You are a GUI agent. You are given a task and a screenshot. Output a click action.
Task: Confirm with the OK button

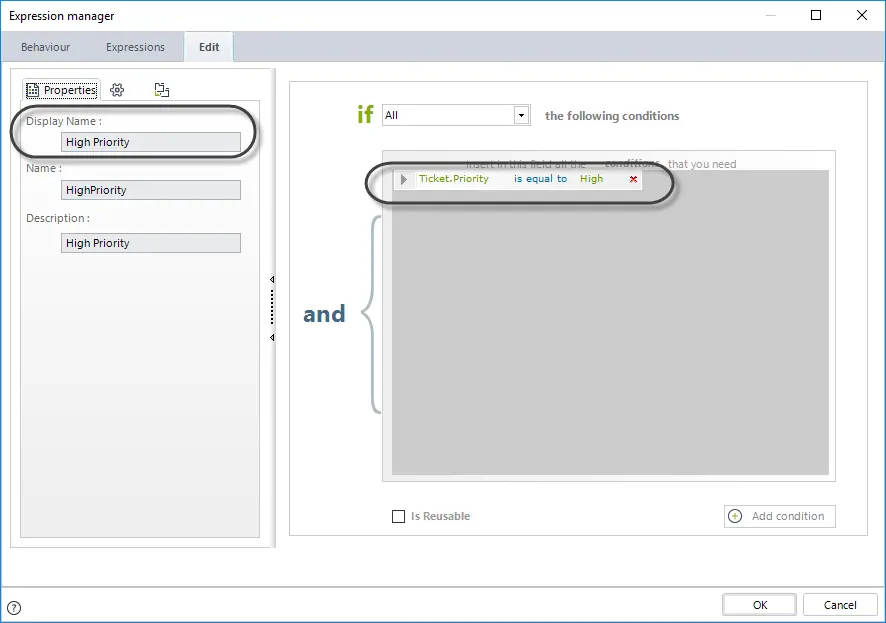pyautogui.click(x=759, y=605)
